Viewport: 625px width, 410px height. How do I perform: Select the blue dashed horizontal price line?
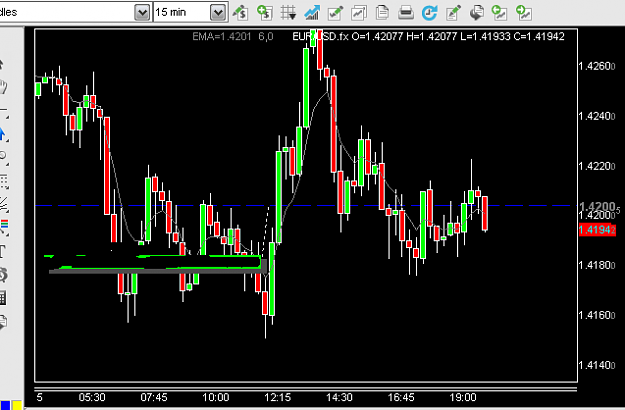click(305, 206)
